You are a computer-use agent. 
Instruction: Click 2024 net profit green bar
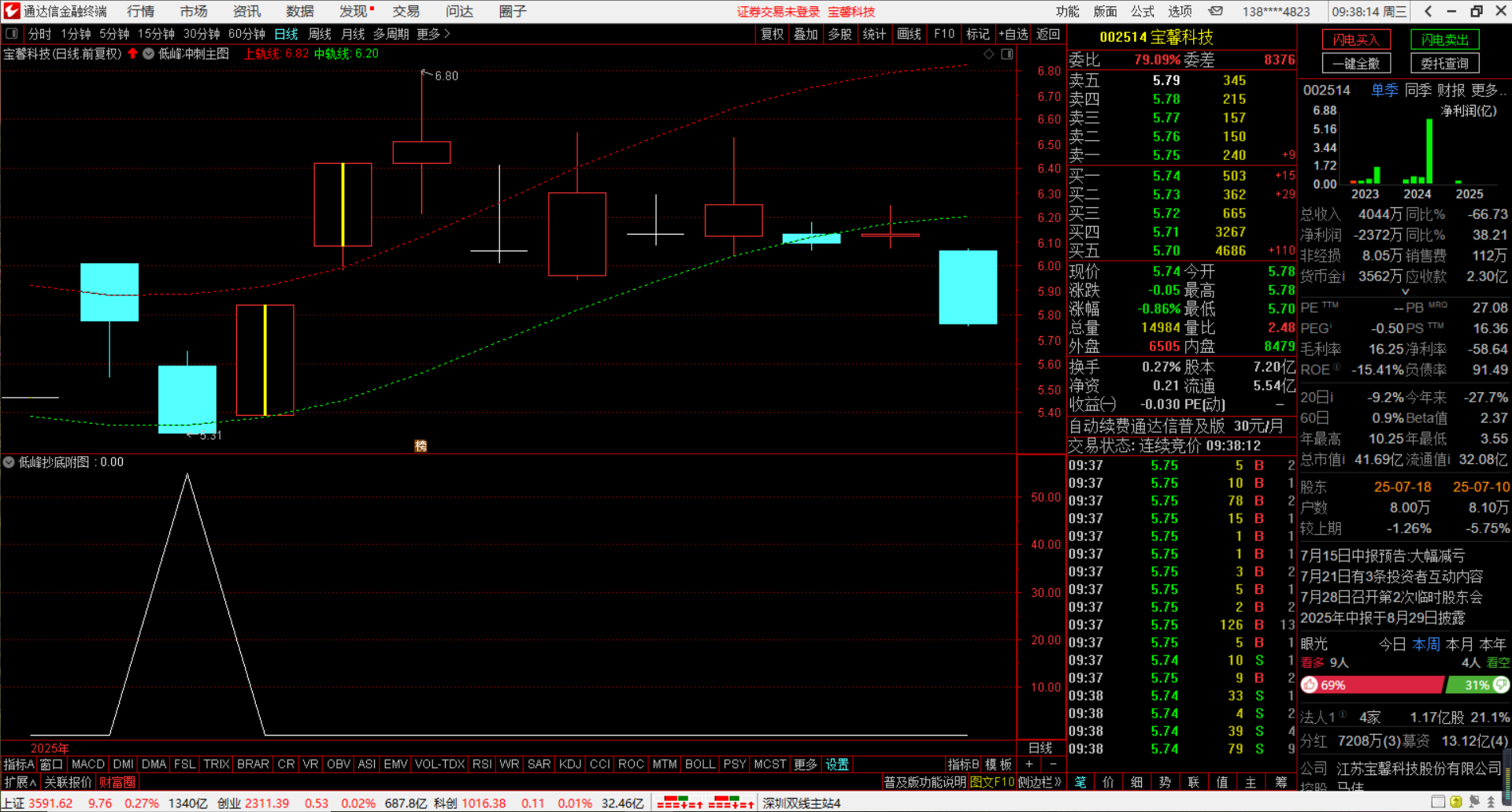pyautogui.click(x=1429, y=151)
